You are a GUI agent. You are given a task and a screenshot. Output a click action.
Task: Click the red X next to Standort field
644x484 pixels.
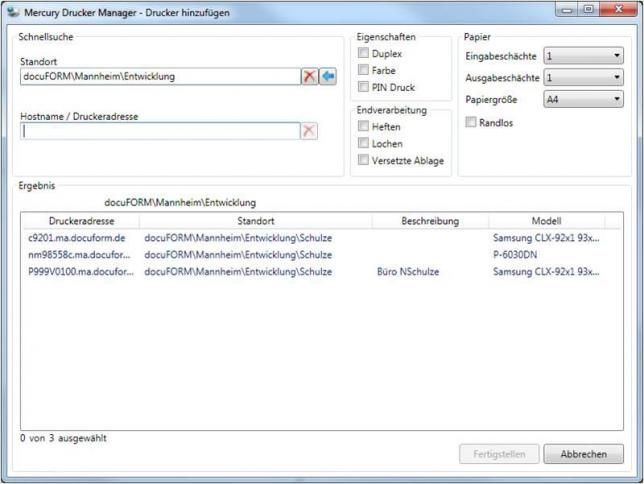click(310, 77)
